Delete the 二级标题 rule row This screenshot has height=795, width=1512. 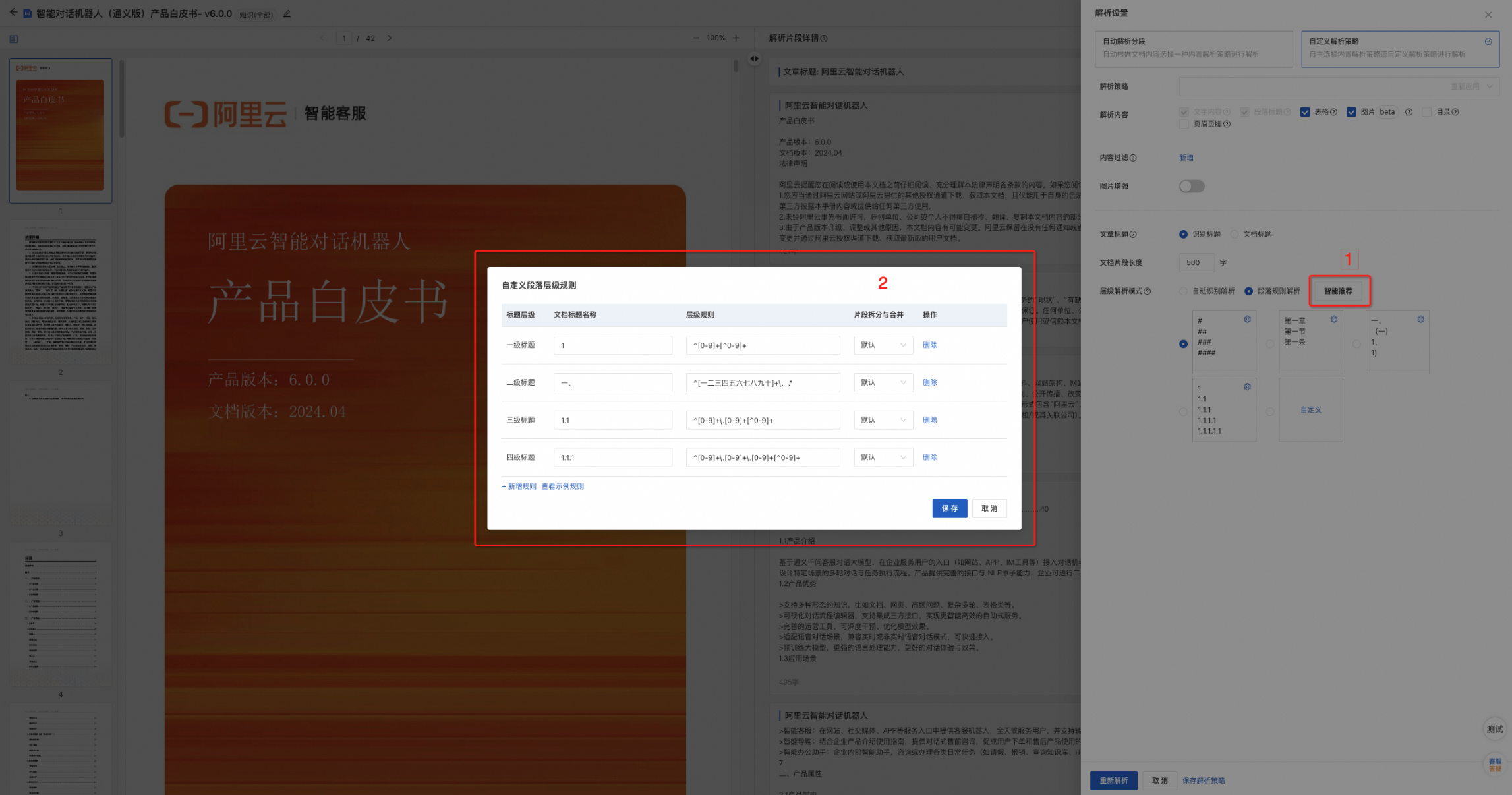pyautogui.click(x=929, y=383)
